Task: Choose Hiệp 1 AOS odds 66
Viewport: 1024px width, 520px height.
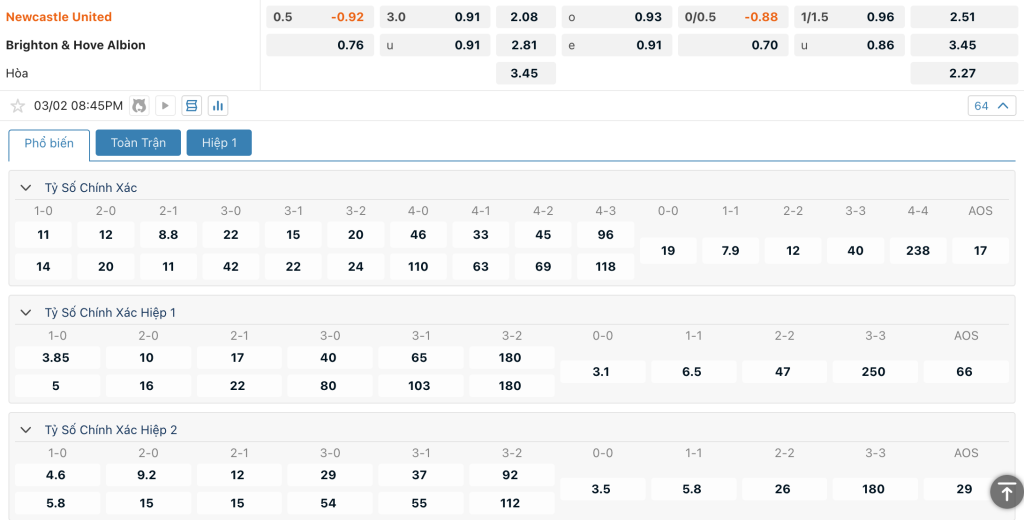Action: 965,372
